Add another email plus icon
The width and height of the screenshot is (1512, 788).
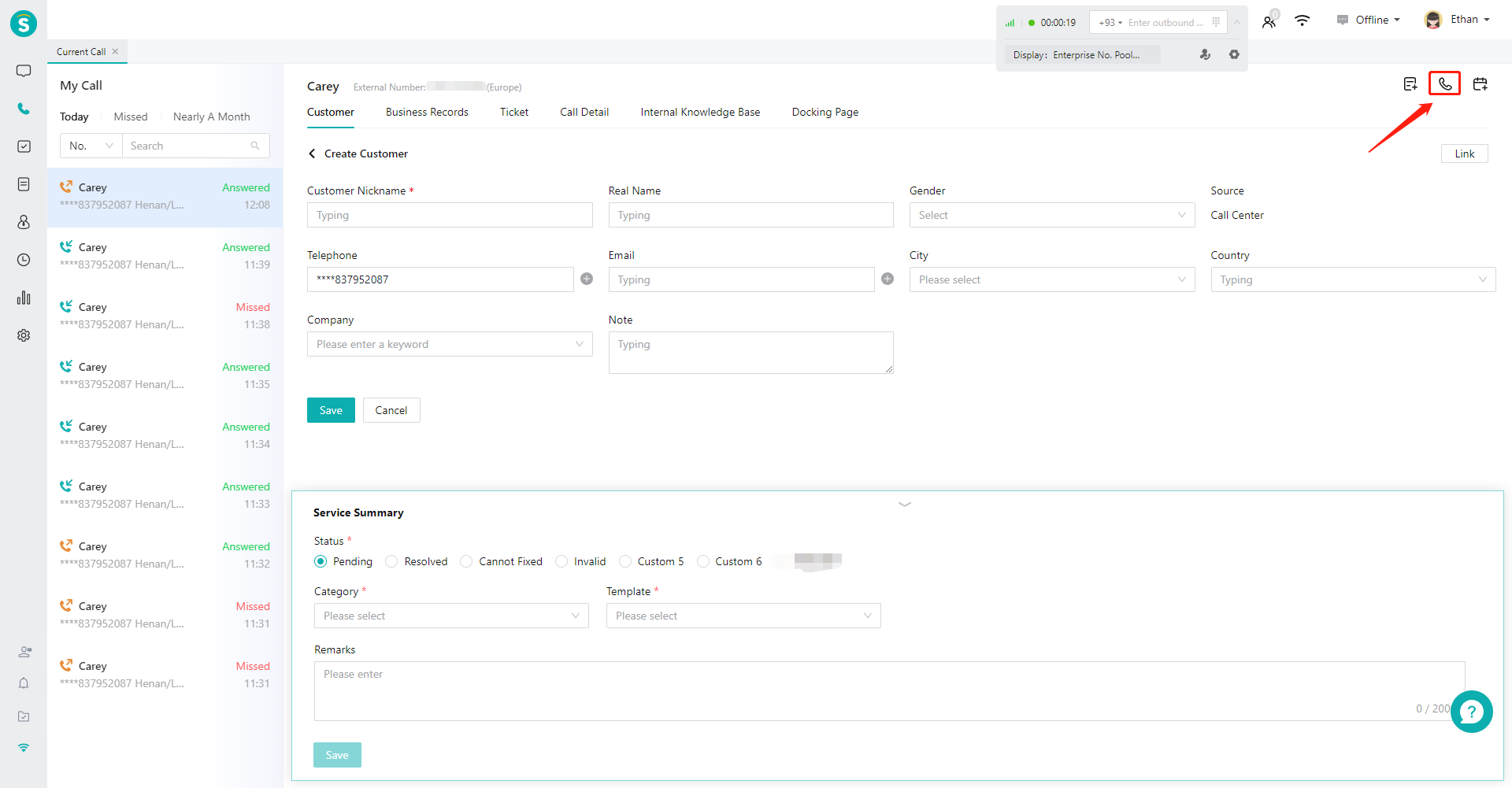pos(888,279)
